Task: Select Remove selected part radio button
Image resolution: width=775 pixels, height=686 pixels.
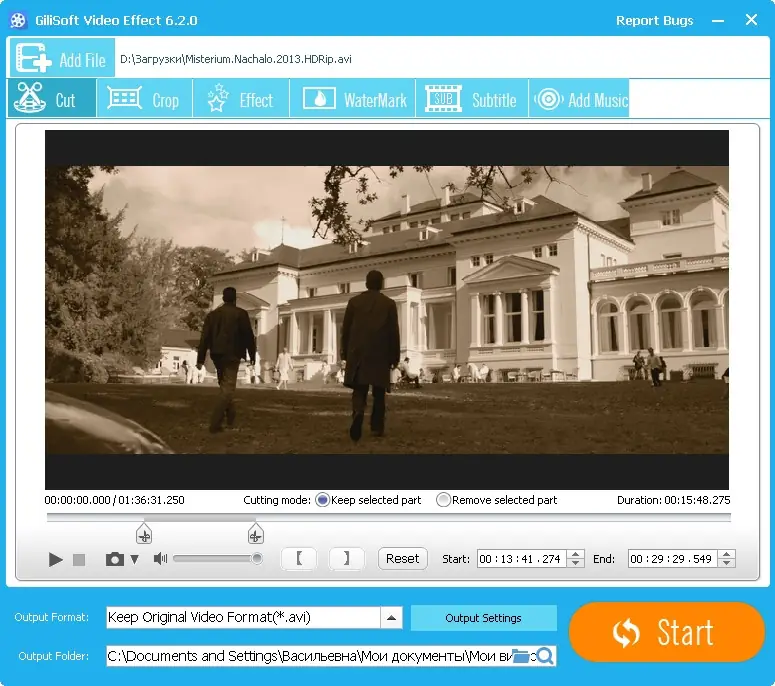Action: coord(443,500)
